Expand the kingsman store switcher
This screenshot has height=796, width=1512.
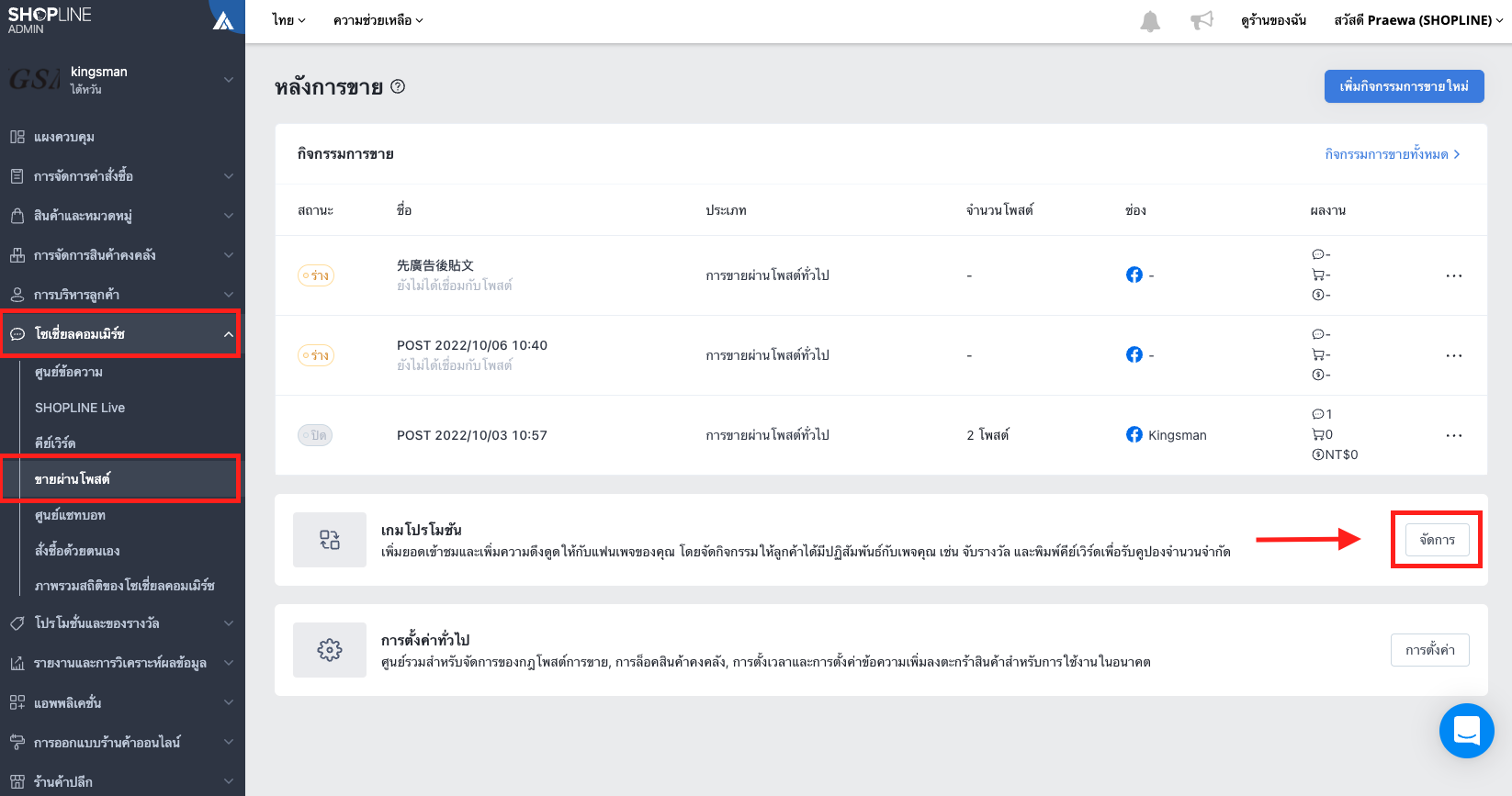tap(228, 80)
